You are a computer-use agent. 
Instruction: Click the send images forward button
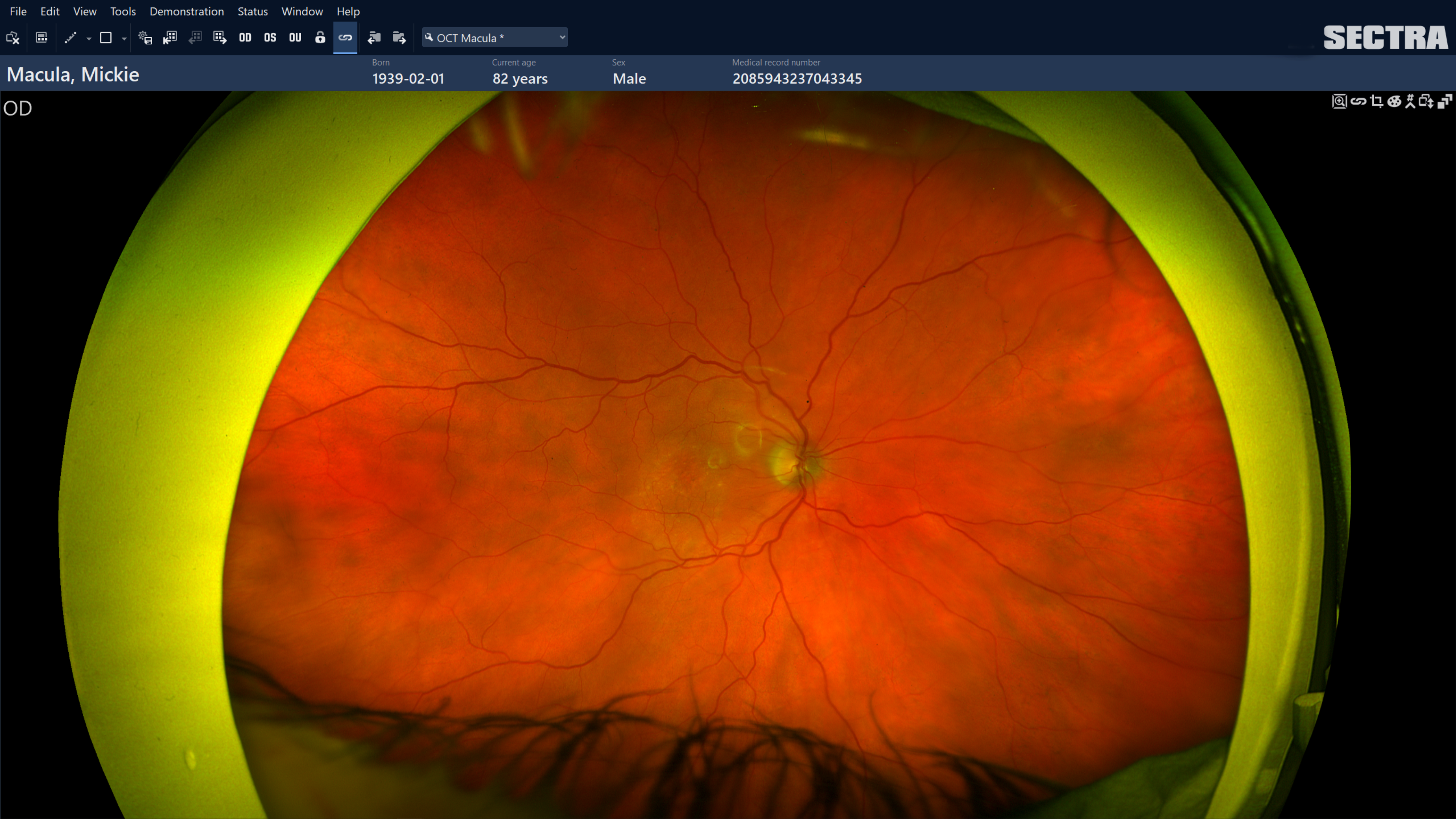click(x=399, y=38)
